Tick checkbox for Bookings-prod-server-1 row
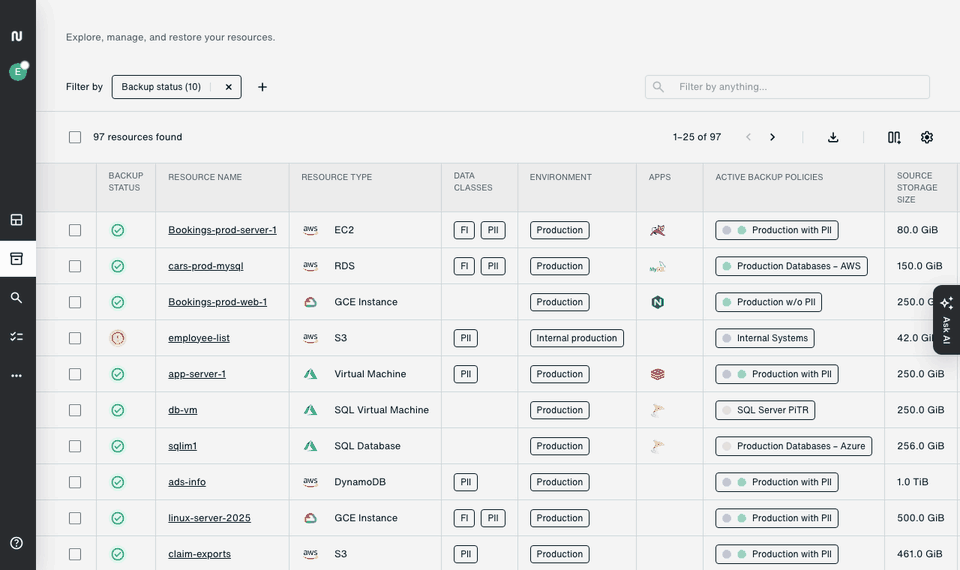Screen dimensions: 960x570 click(x=75, y=230)
